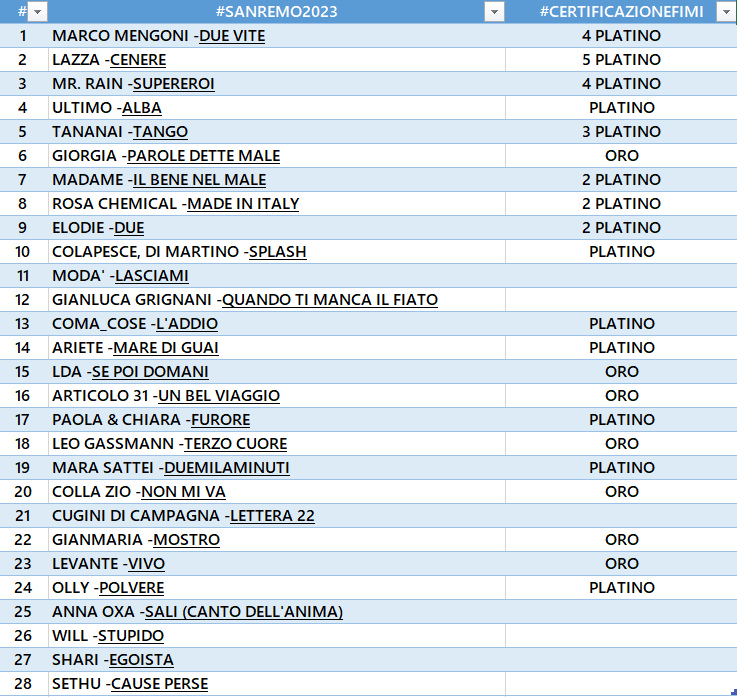Open the DUEMILAMINUTI song link
The image size is (737, 697).
(227, 467)
